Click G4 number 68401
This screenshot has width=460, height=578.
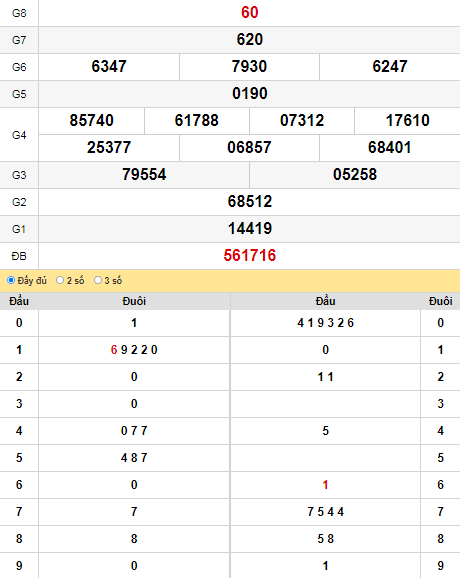[x=390, y=147]
